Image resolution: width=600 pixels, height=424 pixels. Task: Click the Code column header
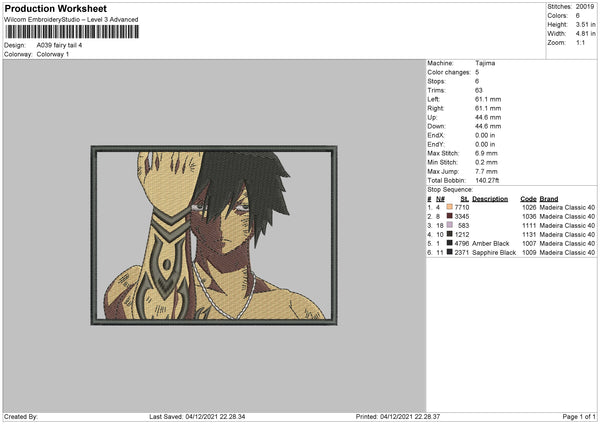[528, 199]
